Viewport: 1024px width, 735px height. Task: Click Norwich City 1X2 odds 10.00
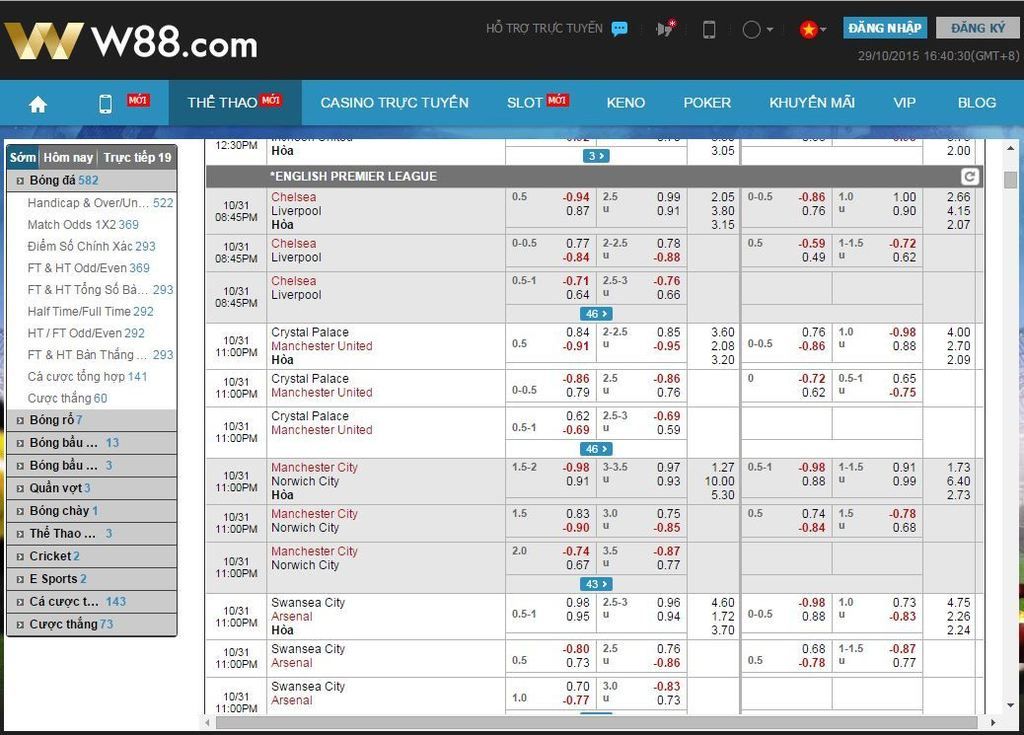pyautogui.click(x=719, y=482)
